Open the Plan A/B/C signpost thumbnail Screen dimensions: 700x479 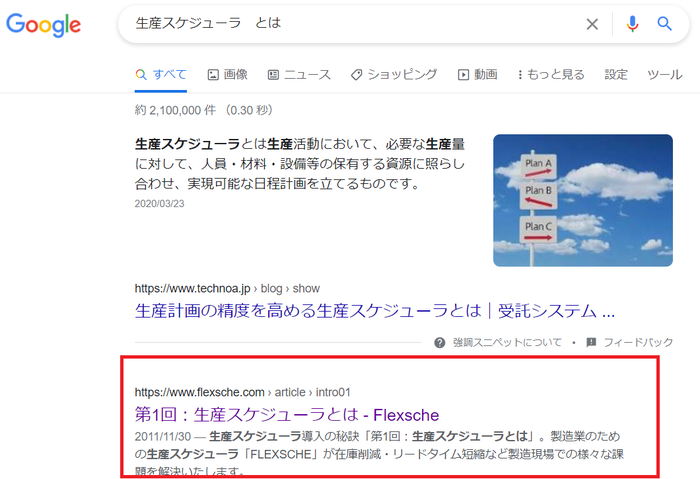(582, 200)
